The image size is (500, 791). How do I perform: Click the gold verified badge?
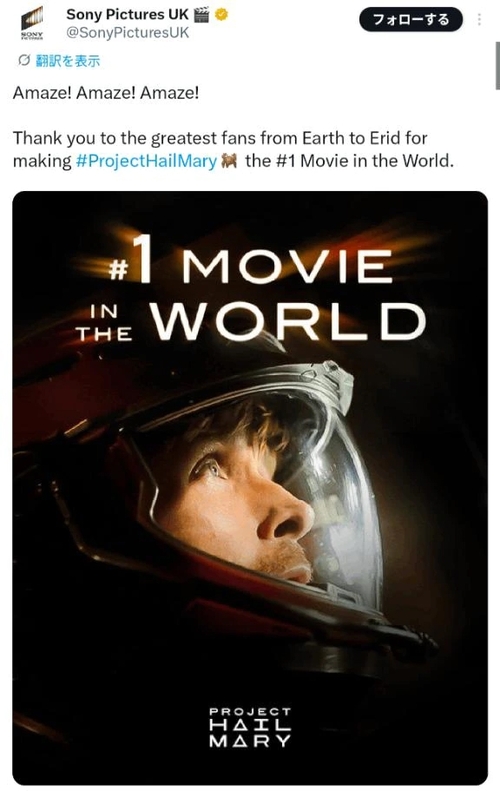tap(221, 15)
